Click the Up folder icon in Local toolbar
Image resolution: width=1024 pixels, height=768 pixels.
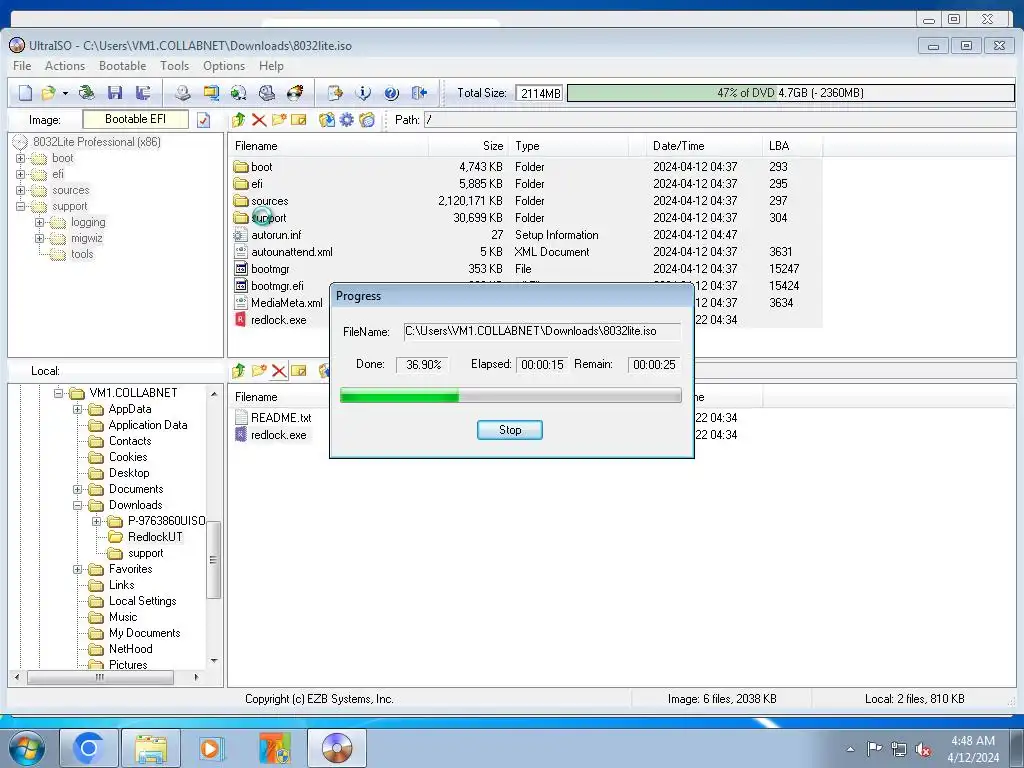(238, 371)
